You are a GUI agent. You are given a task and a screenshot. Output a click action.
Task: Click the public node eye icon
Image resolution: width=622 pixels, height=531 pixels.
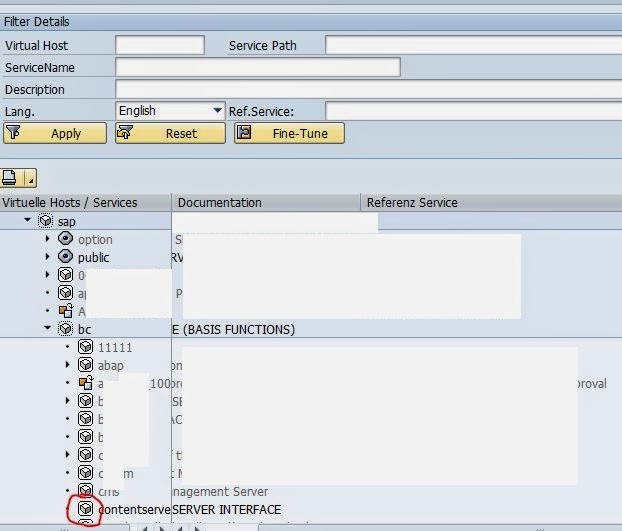pyautogui.click(x=65, y=257)
